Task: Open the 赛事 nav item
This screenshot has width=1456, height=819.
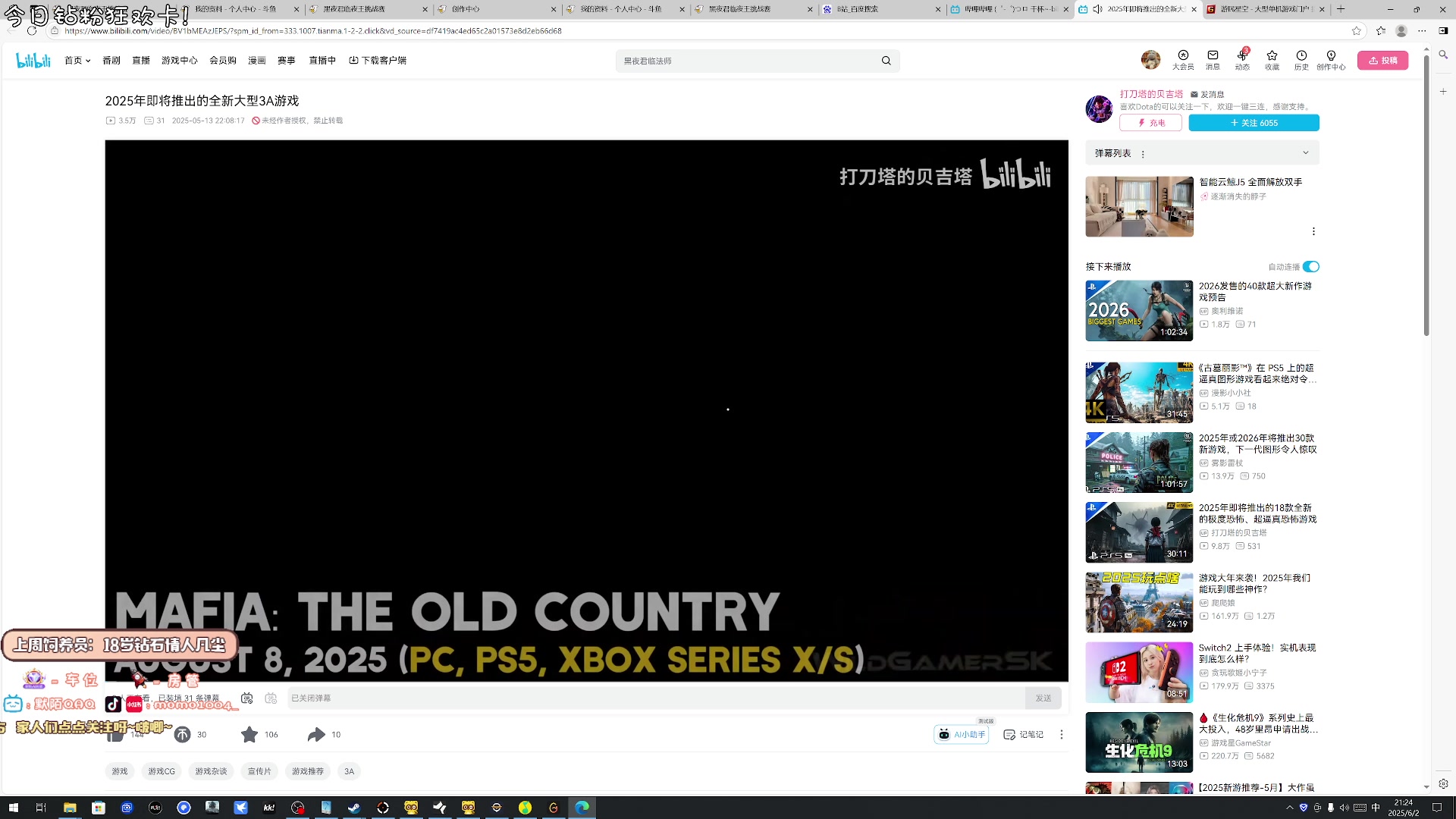Action: click(287, 61)
